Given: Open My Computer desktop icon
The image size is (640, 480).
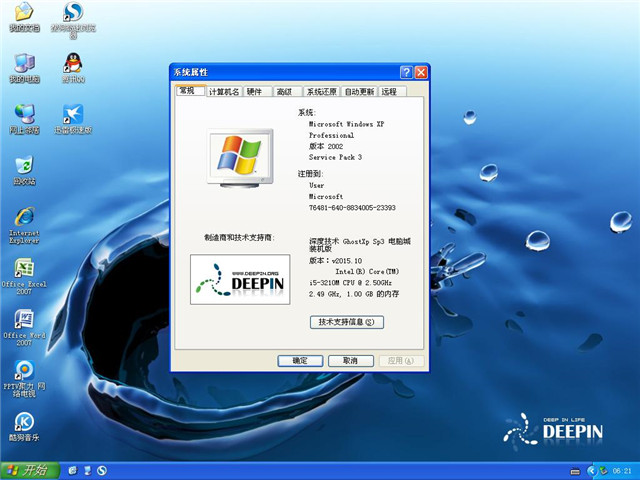Looking at the screenshot, I should click(x=22, y=63).
